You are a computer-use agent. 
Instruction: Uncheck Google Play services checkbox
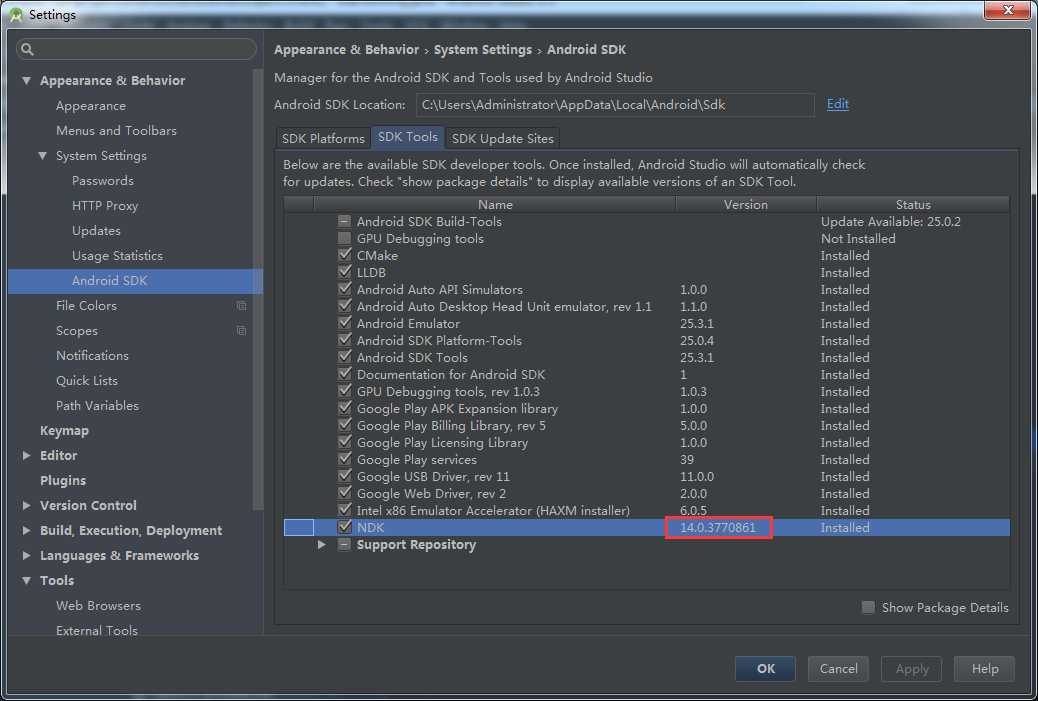pos(344,459)
